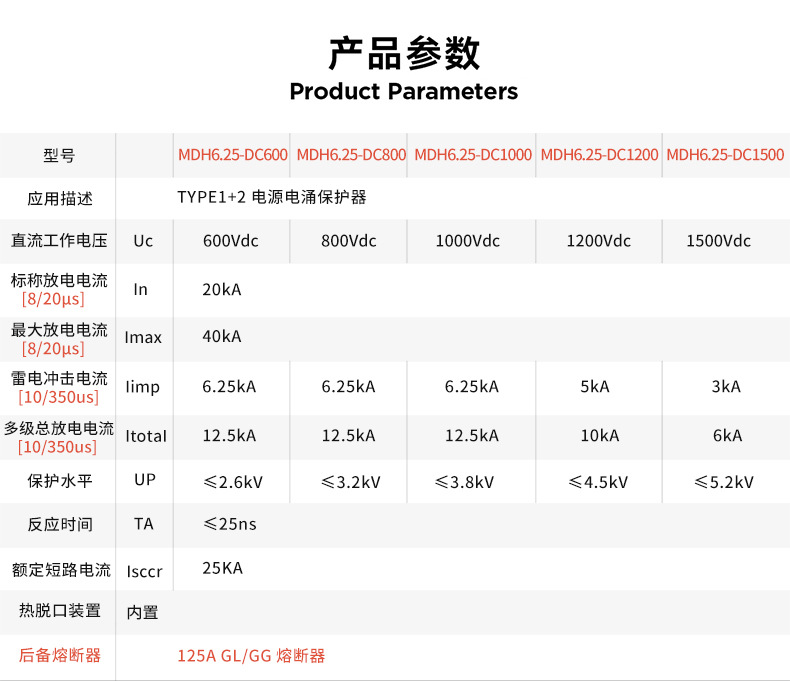The width and height of the screenshot is (790, 681).
Task: Click the 5kA Iimp value
Action: 595,387
